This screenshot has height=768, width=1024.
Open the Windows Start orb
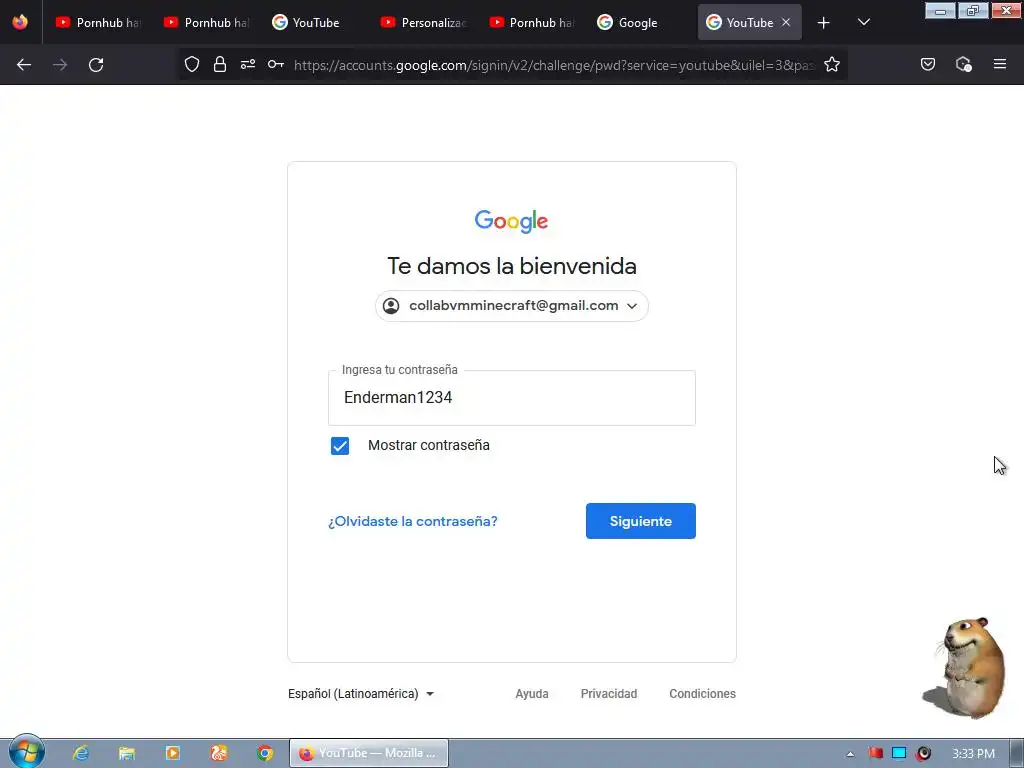(x=27, y=752)
